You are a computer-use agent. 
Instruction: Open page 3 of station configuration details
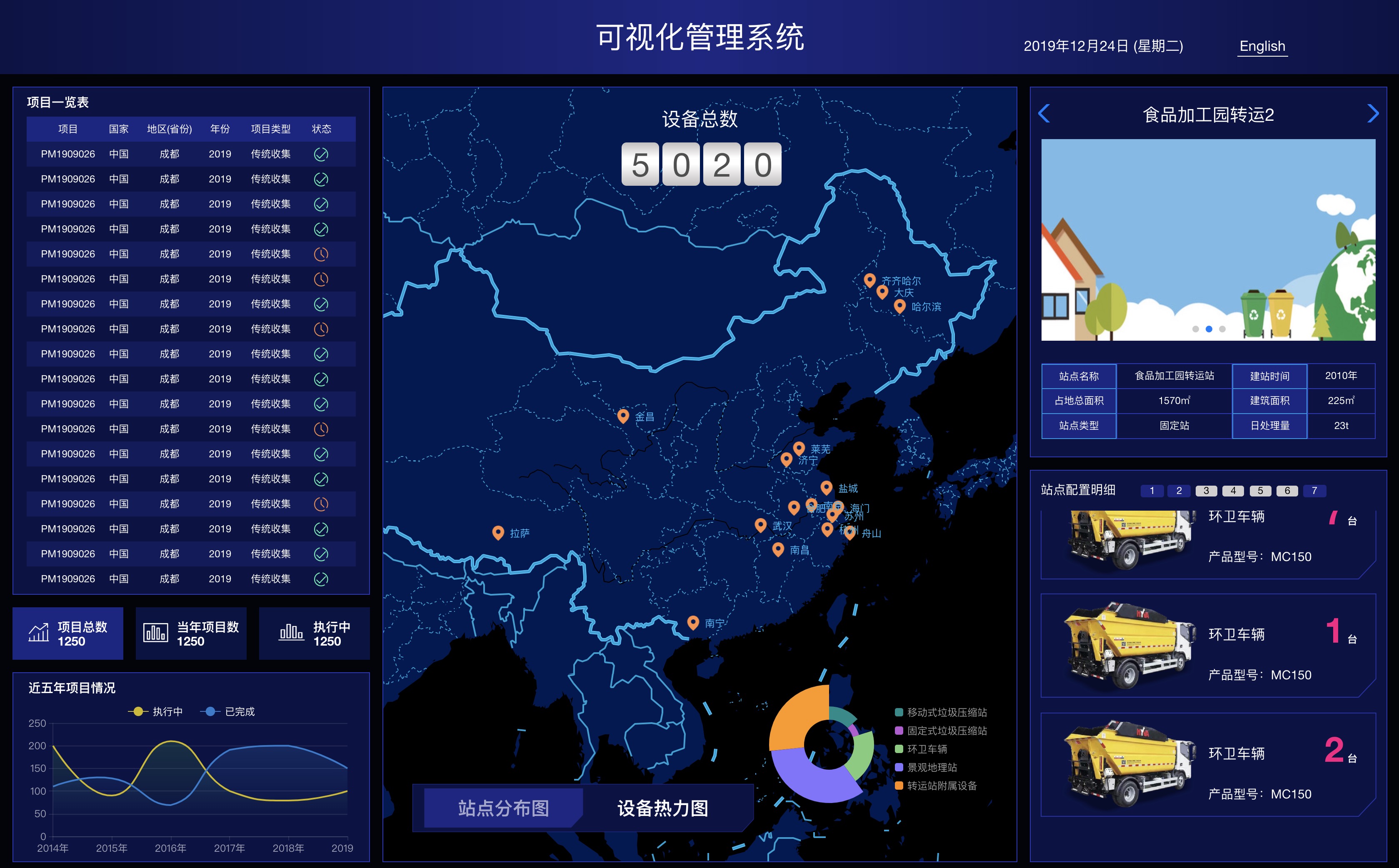[1206, 490]
